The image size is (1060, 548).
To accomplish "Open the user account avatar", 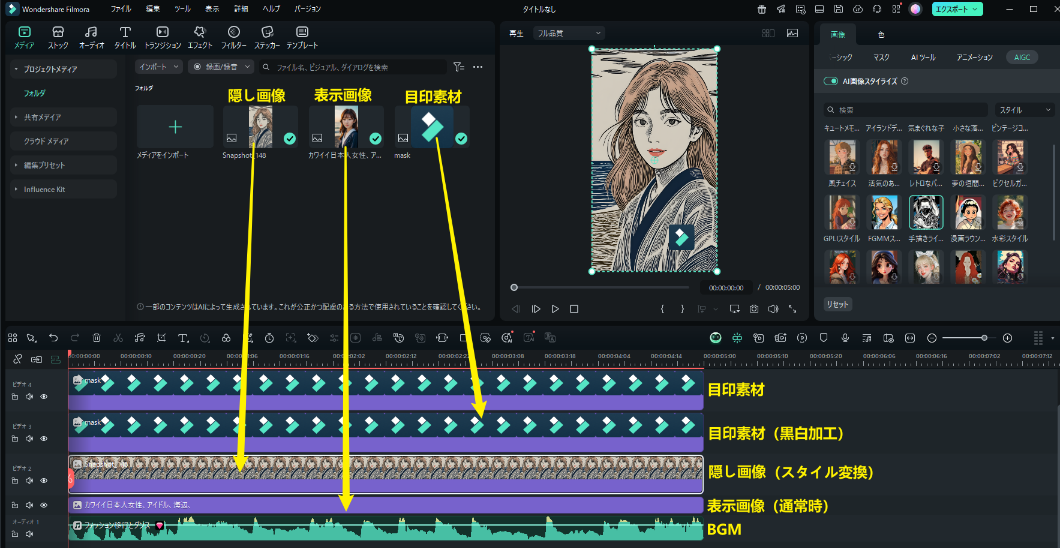I will tap(915, 9).
